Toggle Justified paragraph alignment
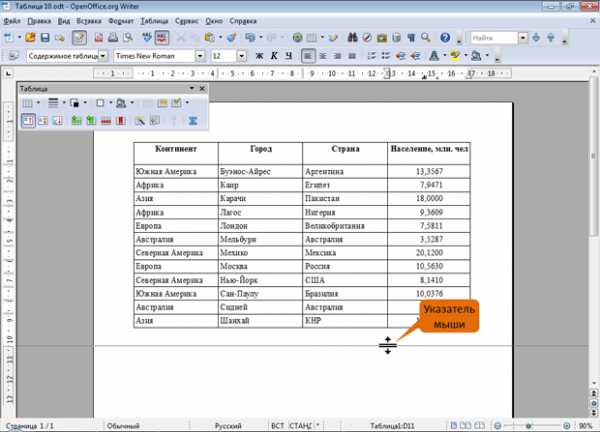This screenshot has width=600, height=432. click(352, 56)
